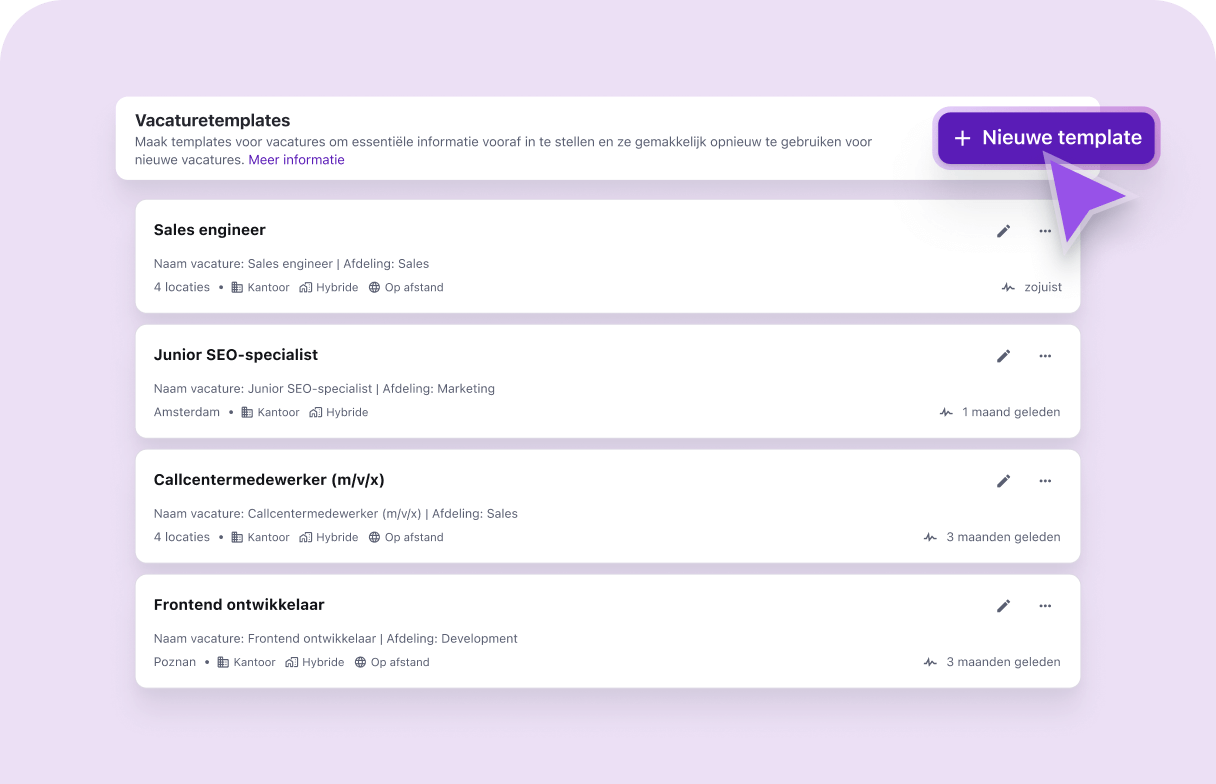Edit the Frontend ontwikkelaar template
This screenshot has height=784, width=1216.
[1003, 606]
